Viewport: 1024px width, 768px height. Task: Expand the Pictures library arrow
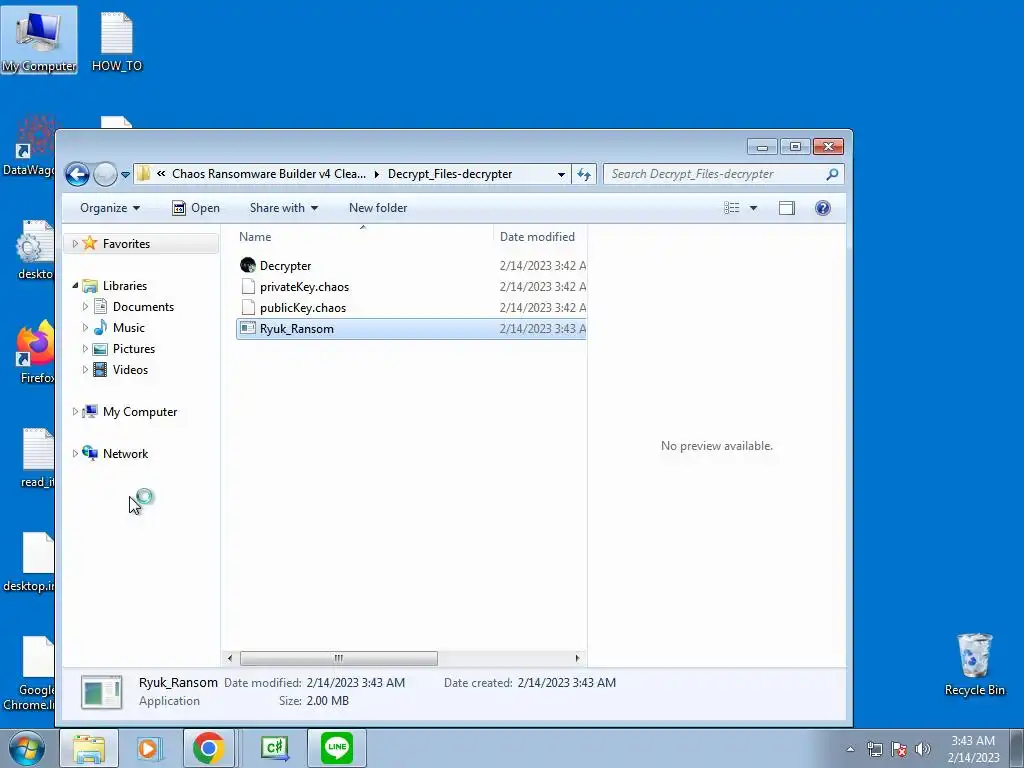[85, 348]
